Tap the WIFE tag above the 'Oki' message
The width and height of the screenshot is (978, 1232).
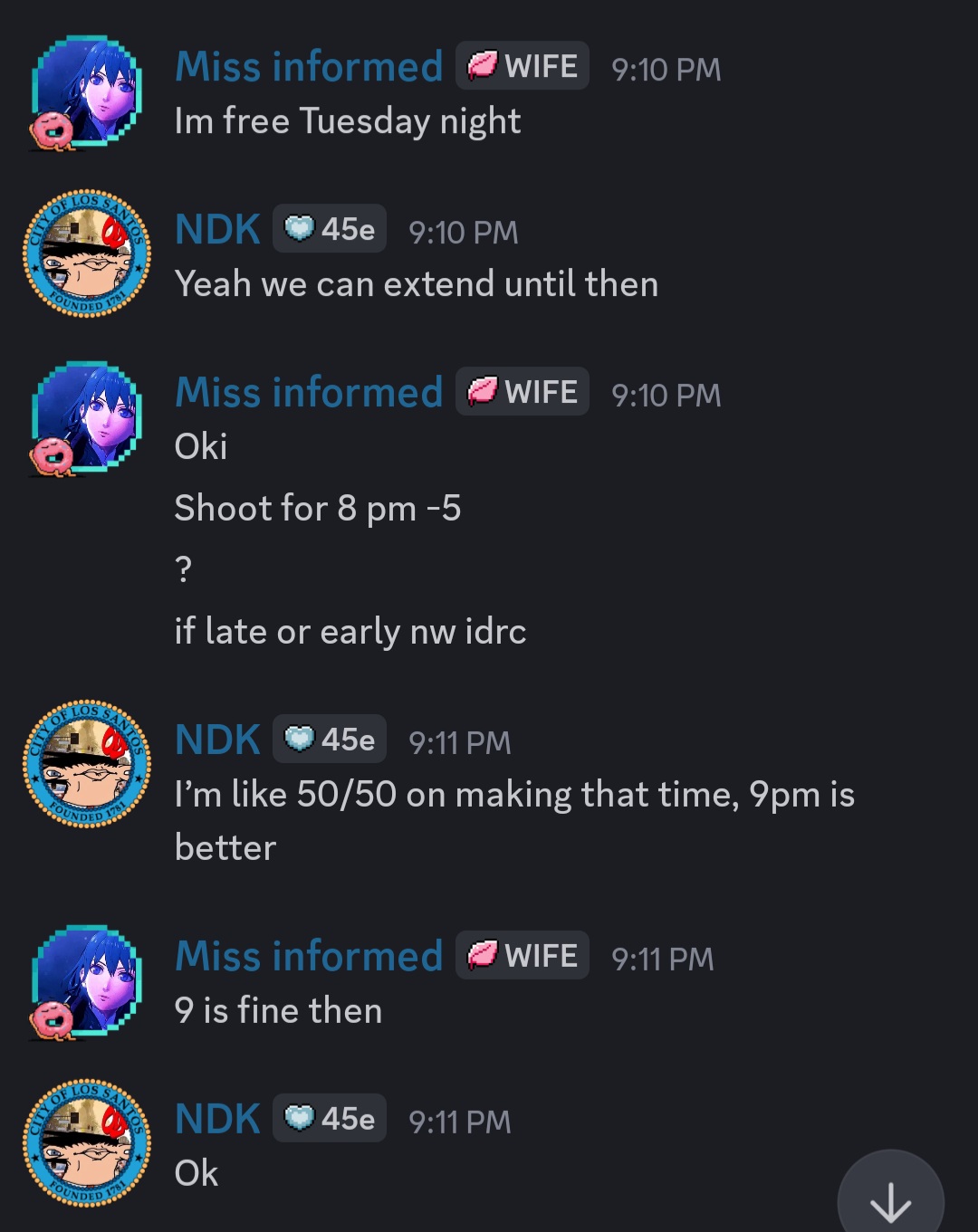point(523,391)
